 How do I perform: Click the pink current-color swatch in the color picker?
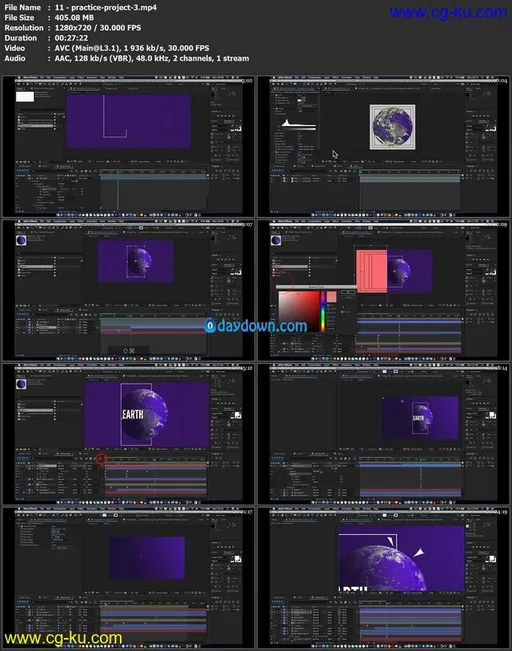click(331, 297)
